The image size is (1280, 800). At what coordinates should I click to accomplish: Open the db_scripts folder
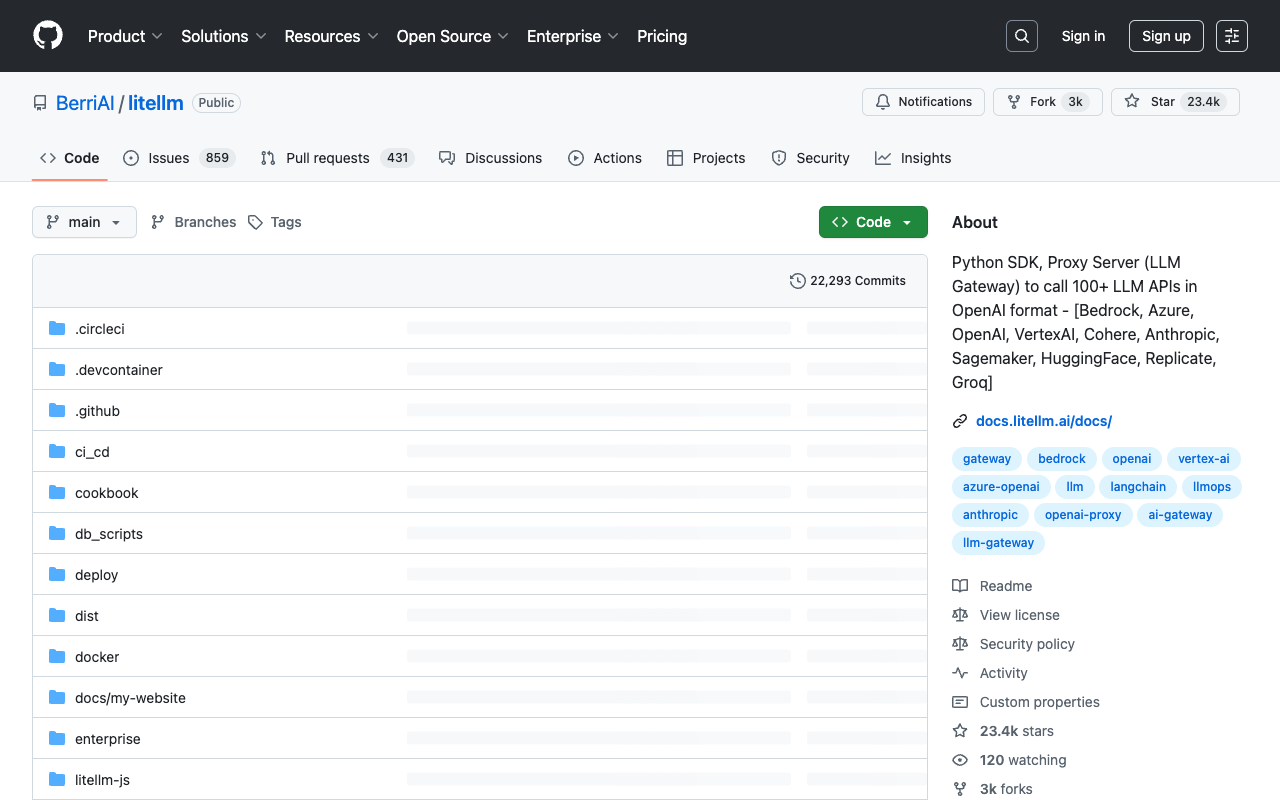click(109, 534)
